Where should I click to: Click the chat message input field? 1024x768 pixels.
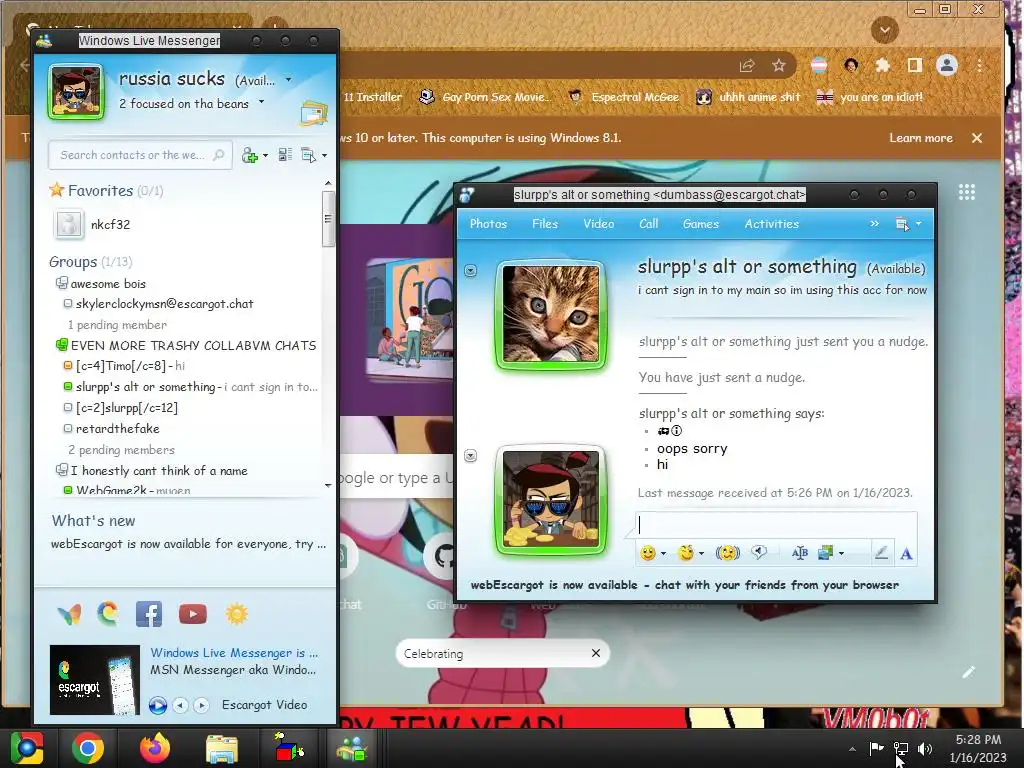point(776,524)
